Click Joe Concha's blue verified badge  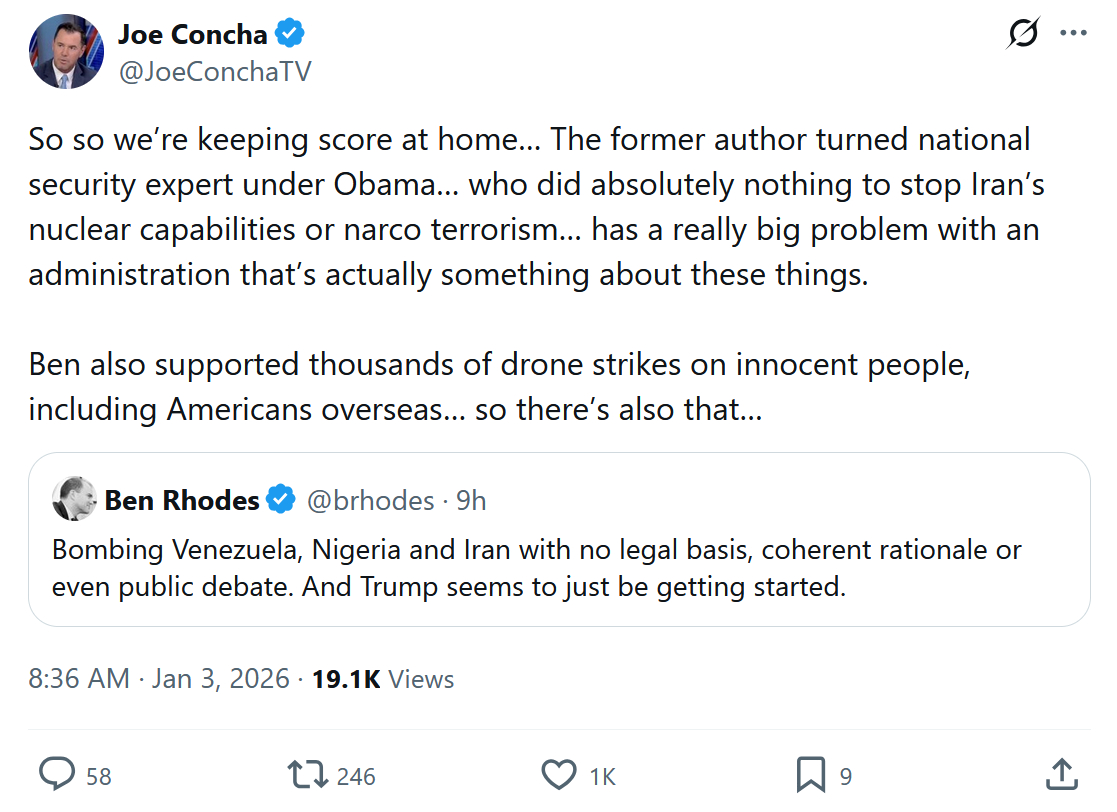point(290,34)
